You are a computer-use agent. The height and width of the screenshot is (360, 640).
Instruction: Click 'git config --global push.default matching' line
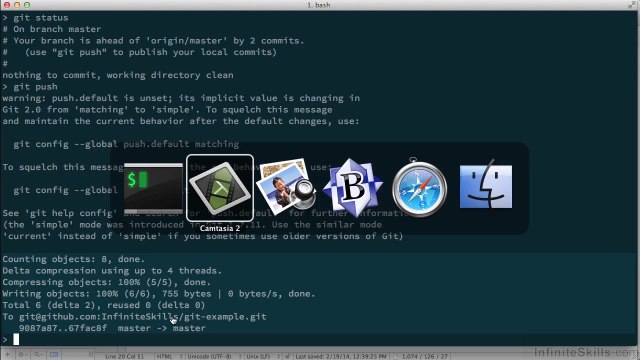[x=126, y=144]
